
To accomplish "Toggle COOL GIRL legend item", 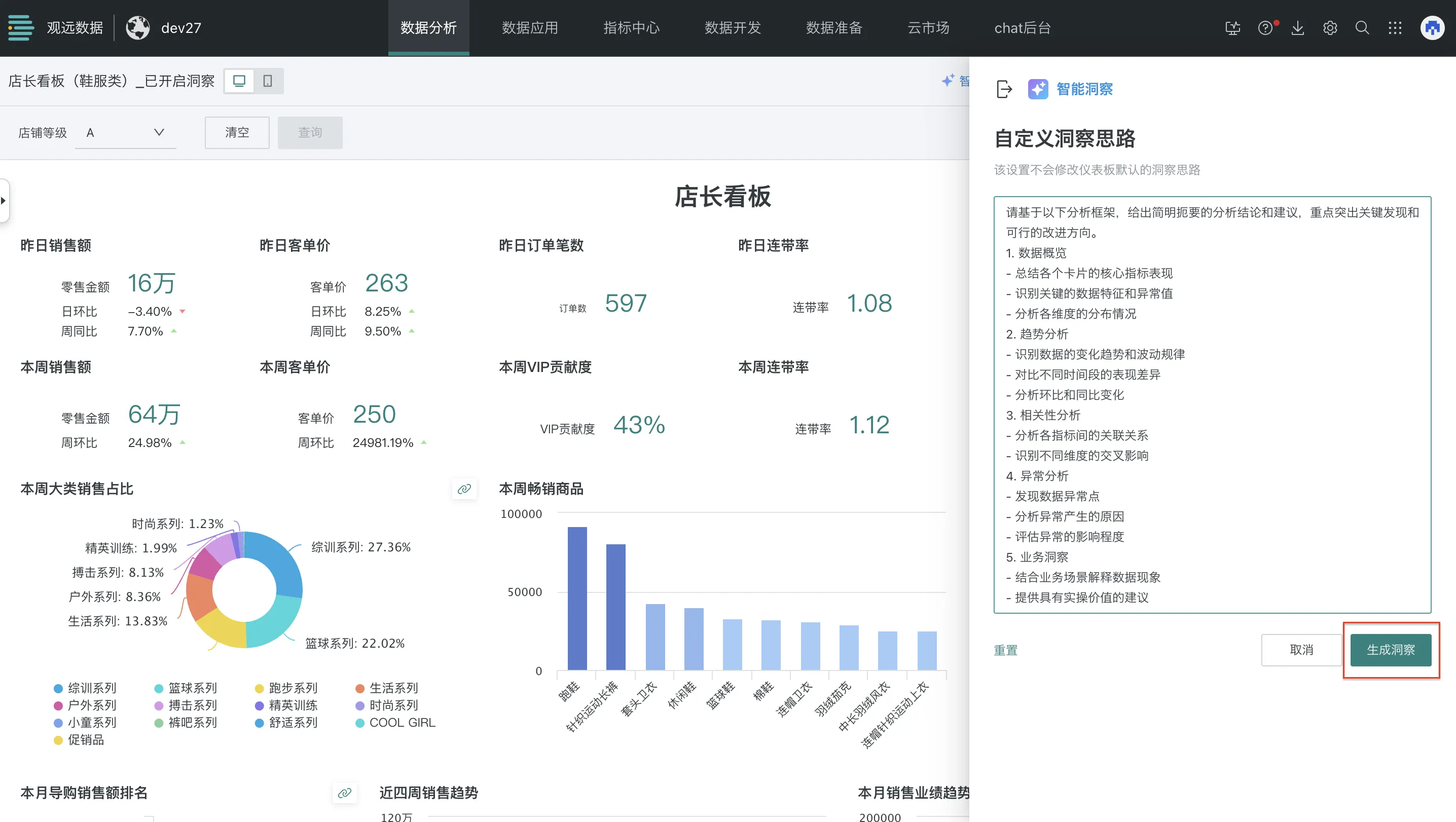I will (395, 722).
